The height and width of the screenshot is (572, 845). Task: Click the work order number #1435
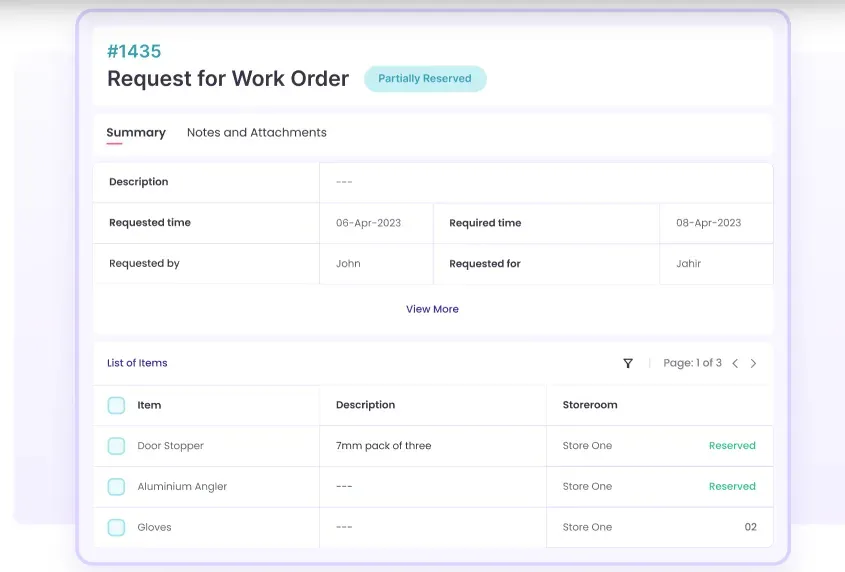click(134, 51)
